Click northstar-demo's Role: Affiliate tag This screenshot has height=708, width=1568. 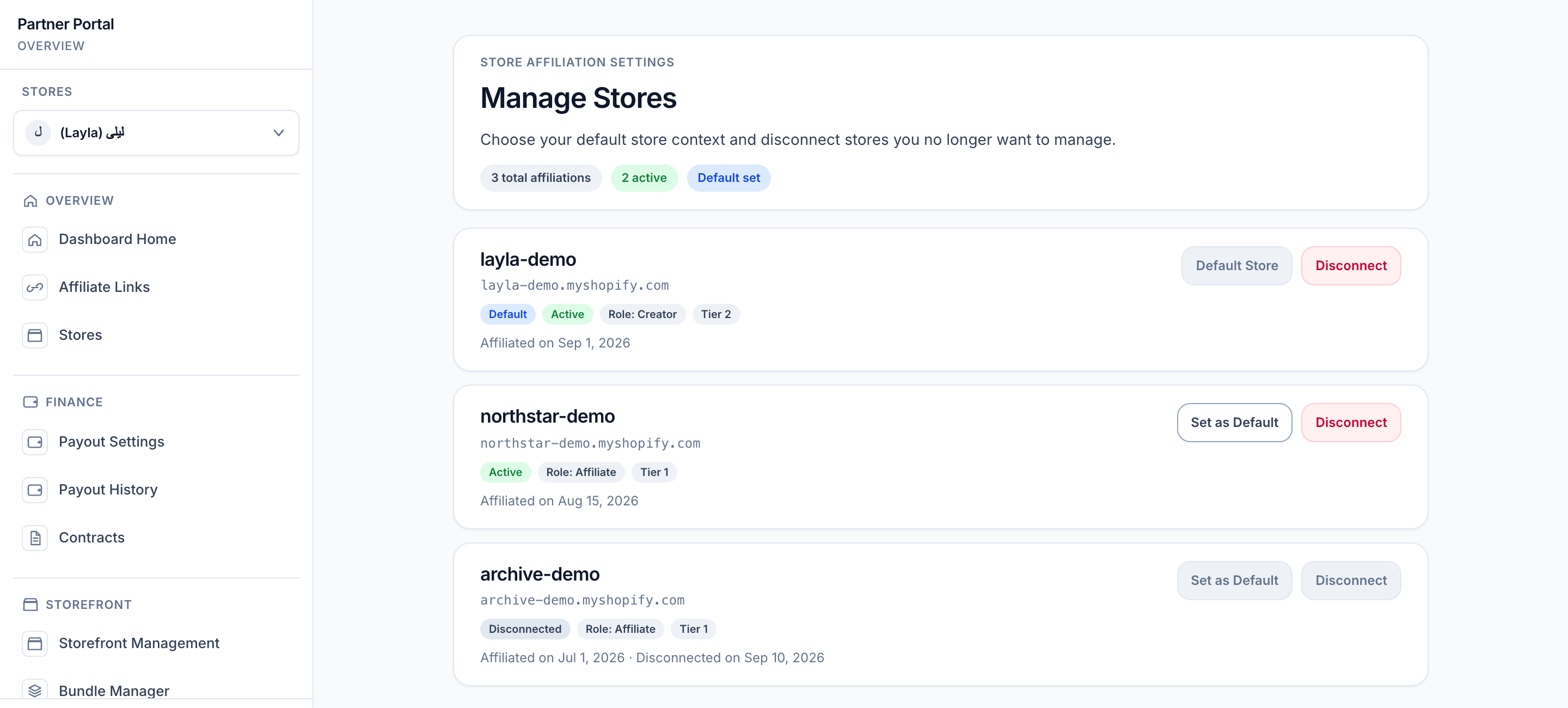(581, 472)
